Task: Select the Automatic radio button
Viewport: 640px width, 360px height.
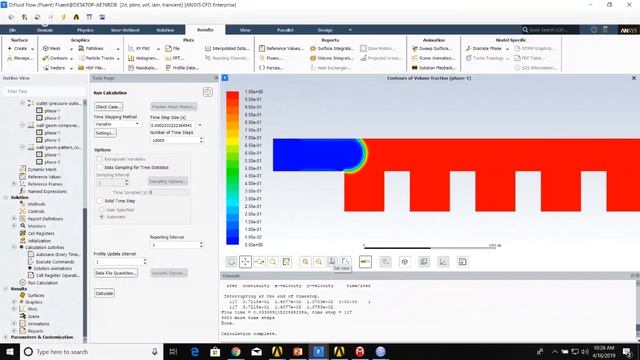Action: tap(102, 217)
